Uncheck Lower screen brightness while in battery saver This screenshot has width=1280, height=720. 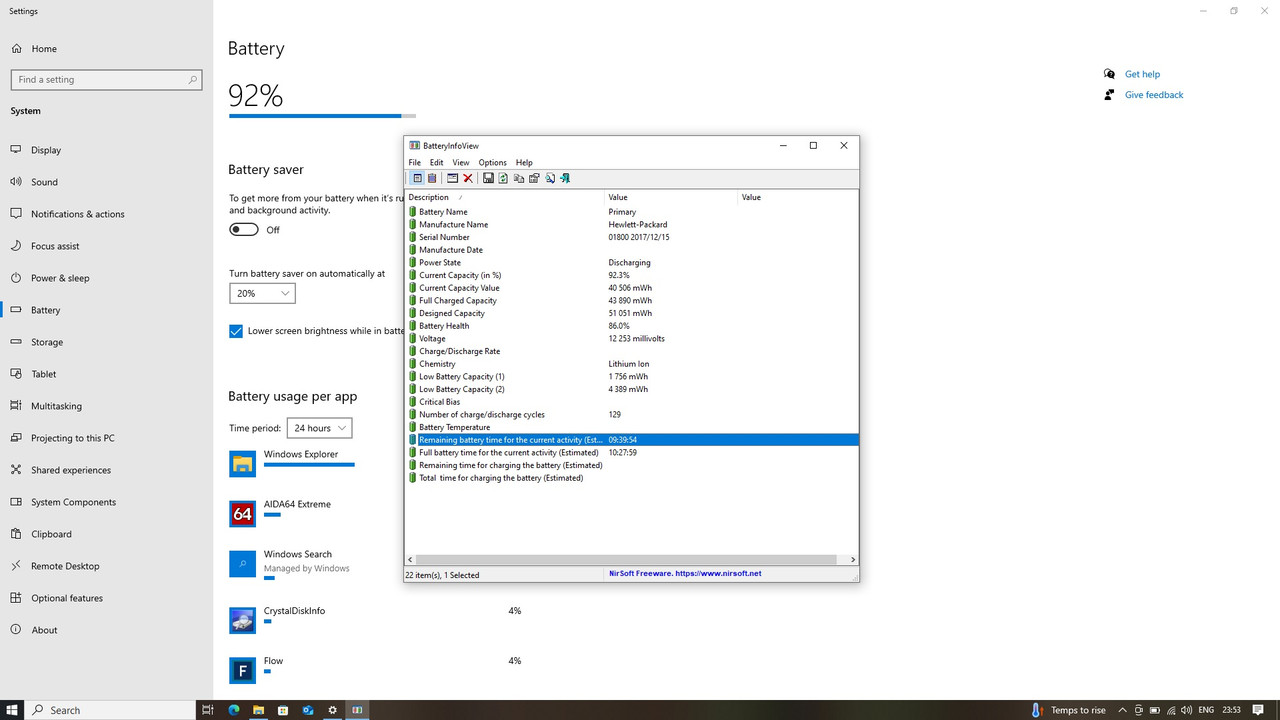tap(236, 331)
